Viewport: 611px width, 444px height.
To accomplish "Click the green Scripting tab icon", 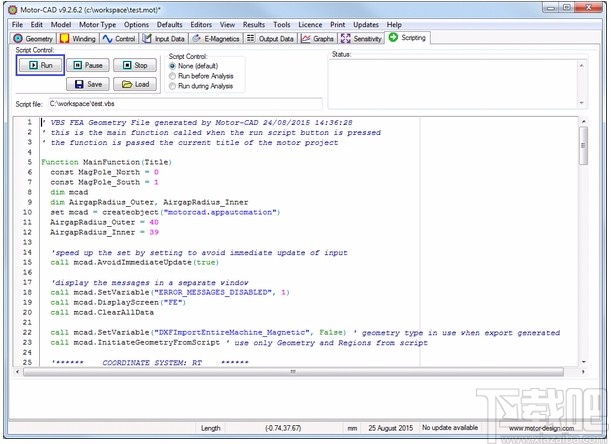I will point(393,37).
